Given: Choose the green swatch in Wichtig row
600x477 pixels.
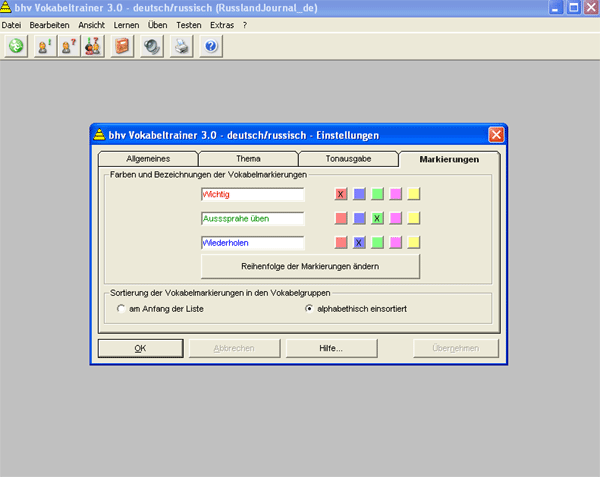Looking at the screenshot, I should pyautogui.click(x=377, y=194).
